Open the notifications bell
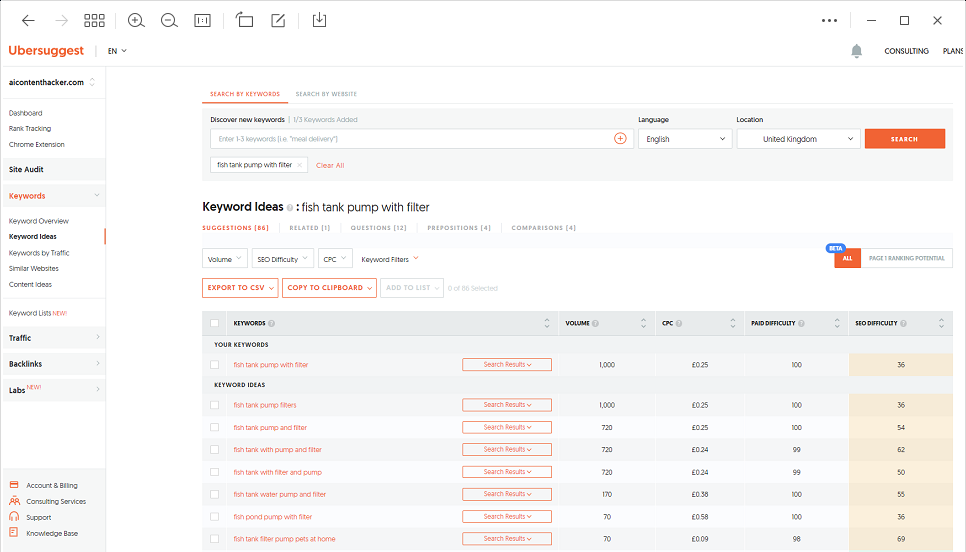This screenshot has width=966, height=552. (856, 51)
